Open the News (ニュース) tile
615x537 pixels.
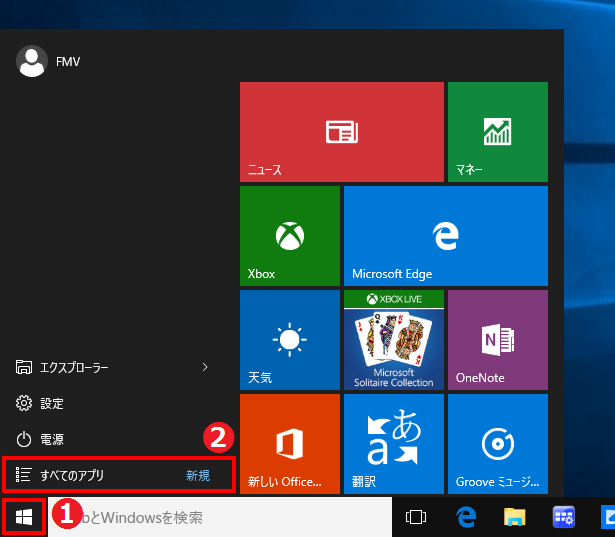[342, 132]
